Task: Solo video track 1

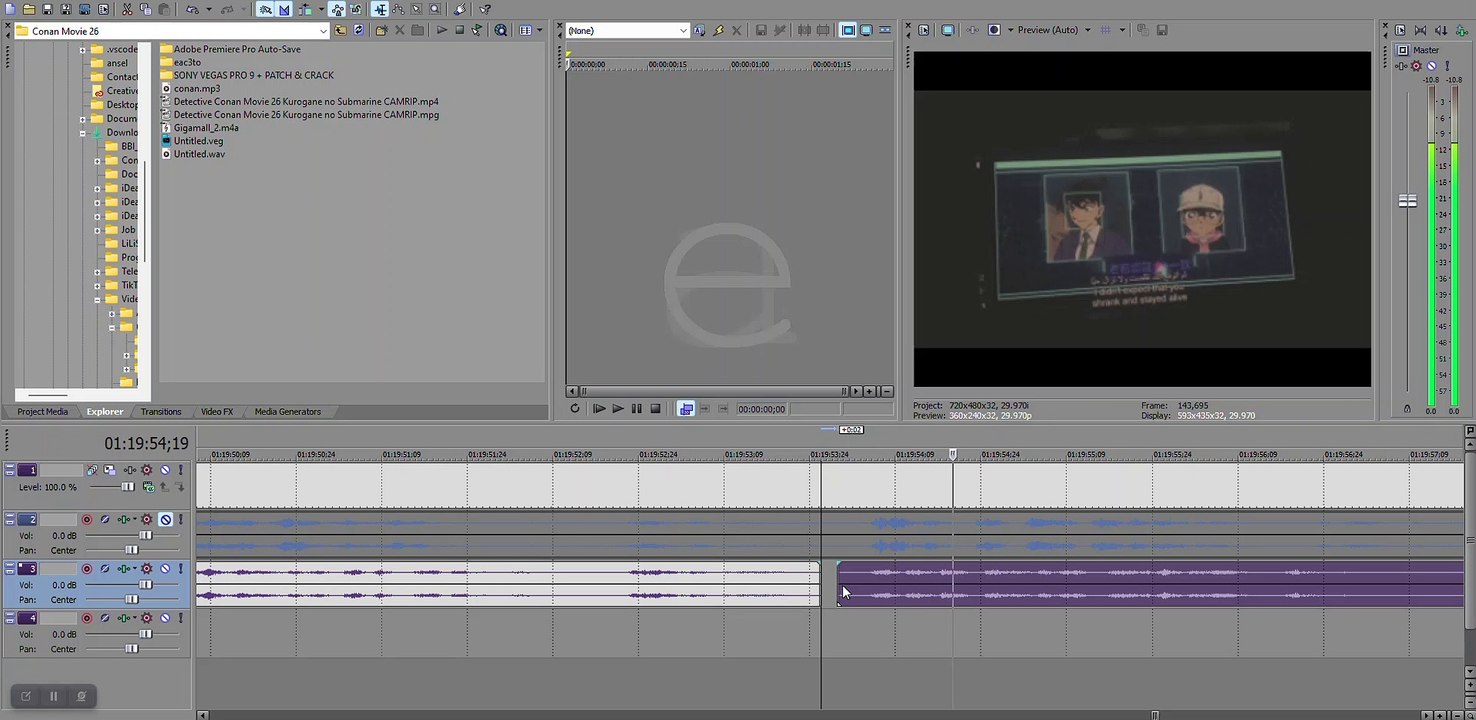Action: pyautogui.click(x=181, y=470)
